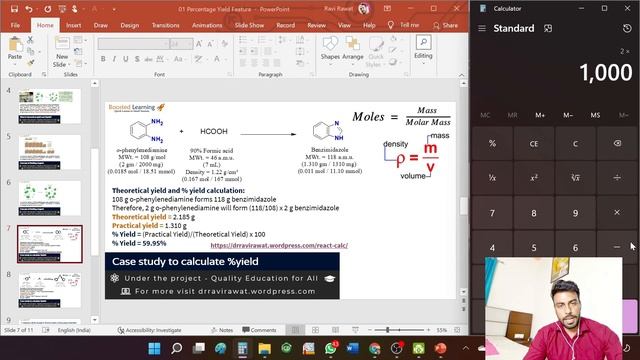Toggle the Comments pane from the status bar
Image resolution: width=640 pixels, height=360 pixels.
click(259, 330)
